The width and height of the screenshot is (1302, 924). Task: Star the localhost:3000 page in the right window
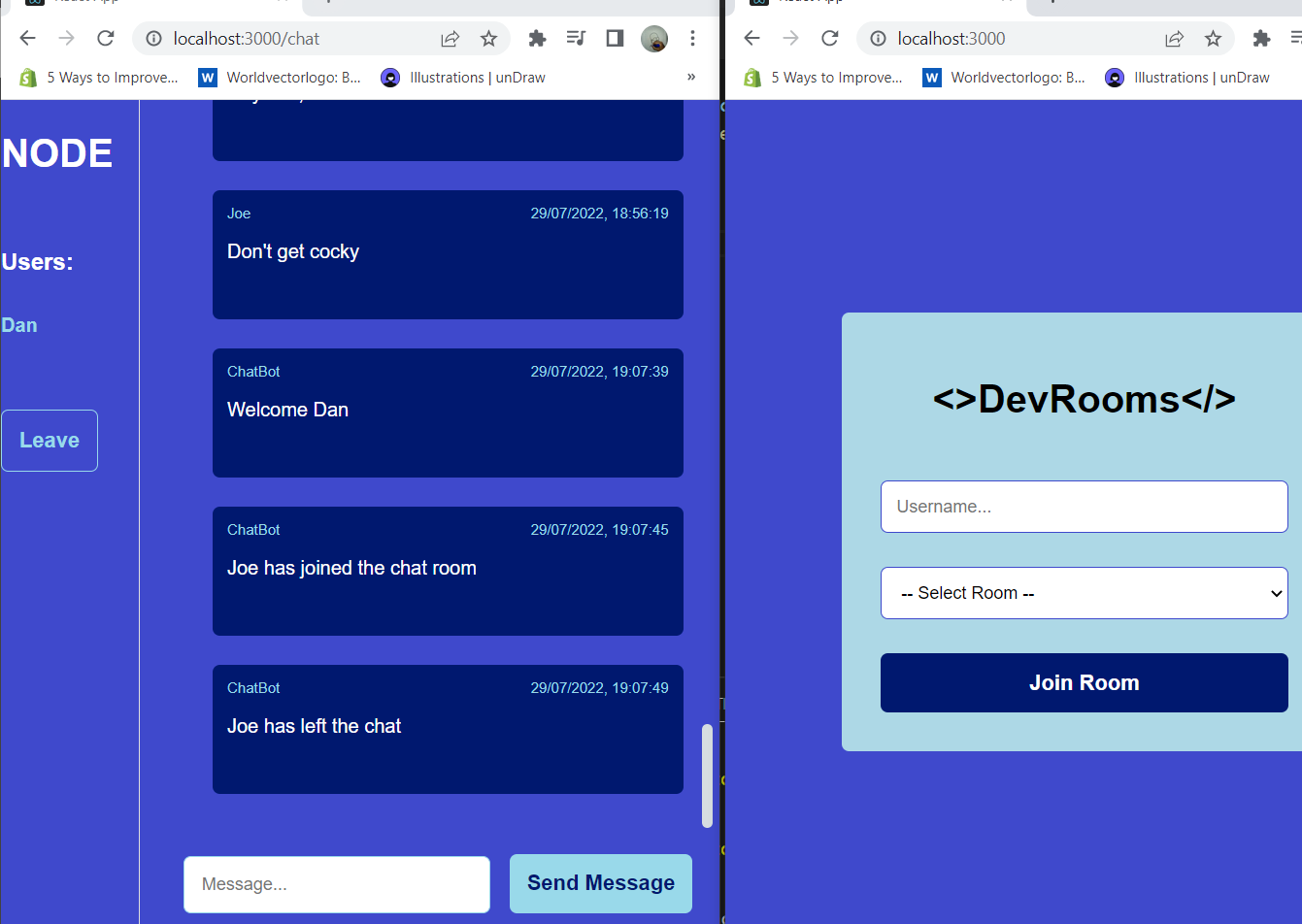click(1213, 38)
